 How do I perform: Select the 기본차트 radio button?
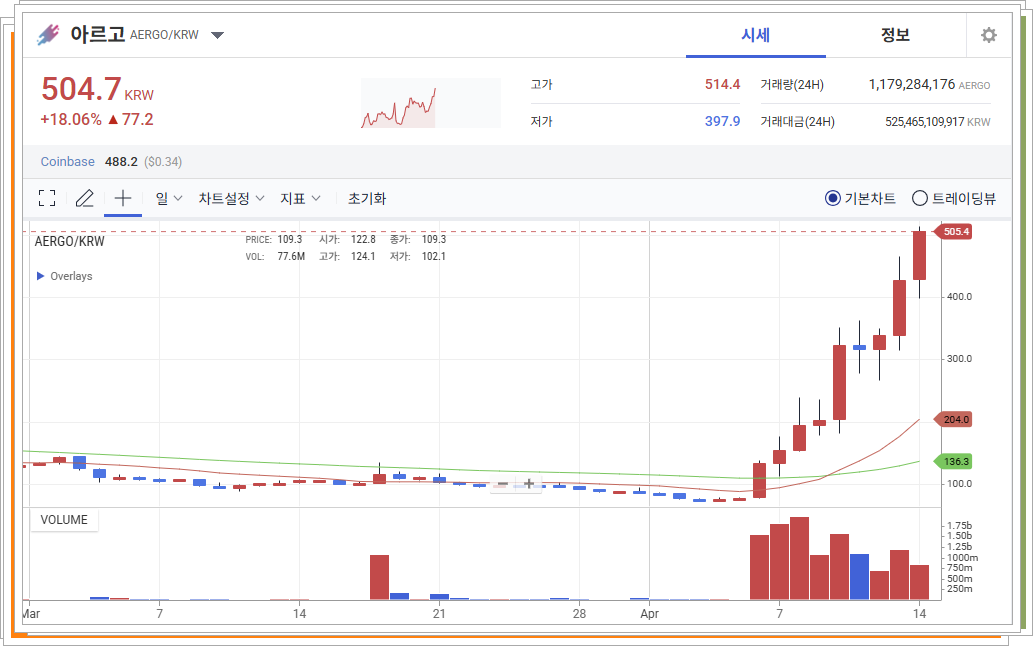point(834,198)
